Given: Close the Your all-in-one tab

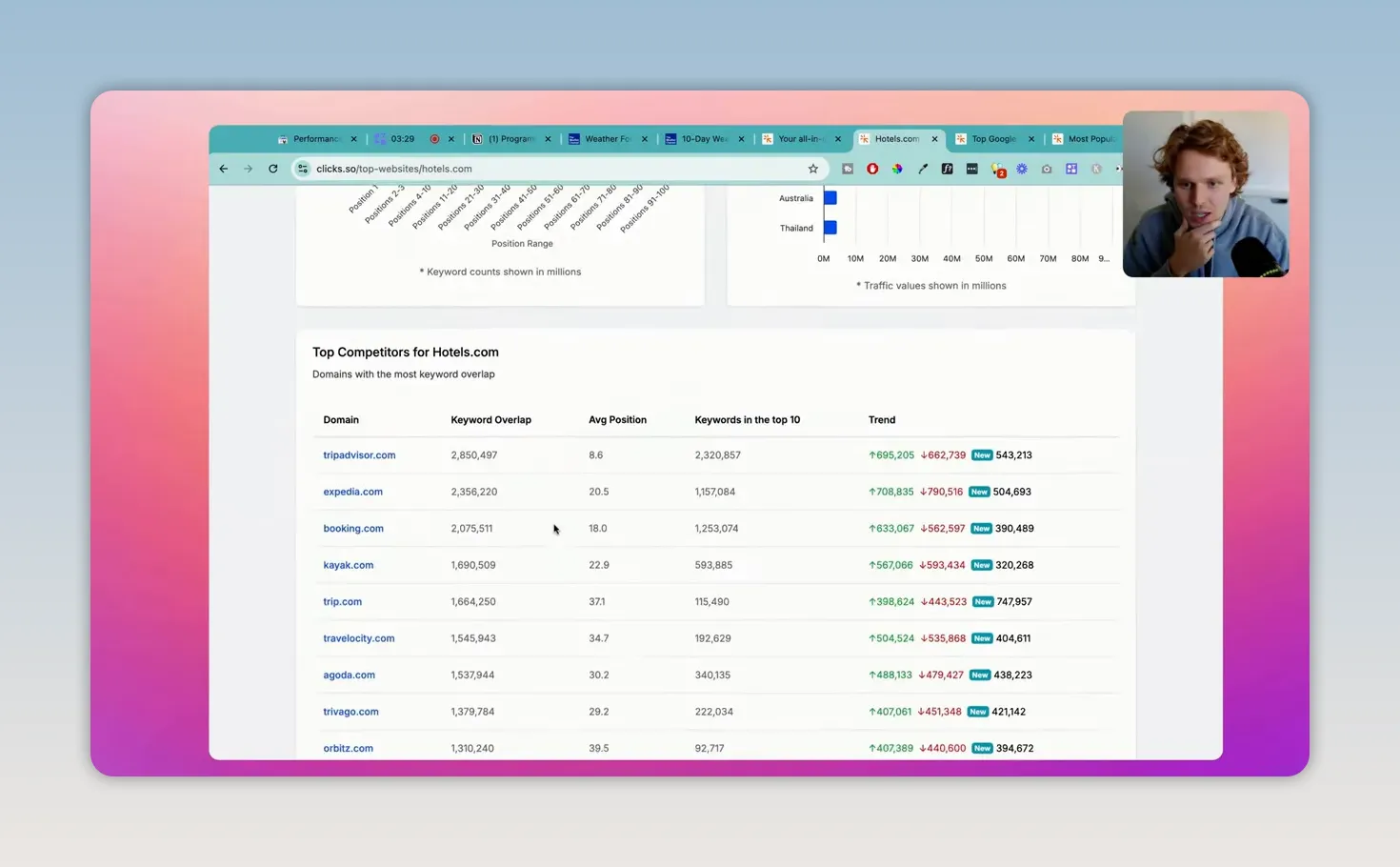Looking at the screenshot, I should (838, 139).
